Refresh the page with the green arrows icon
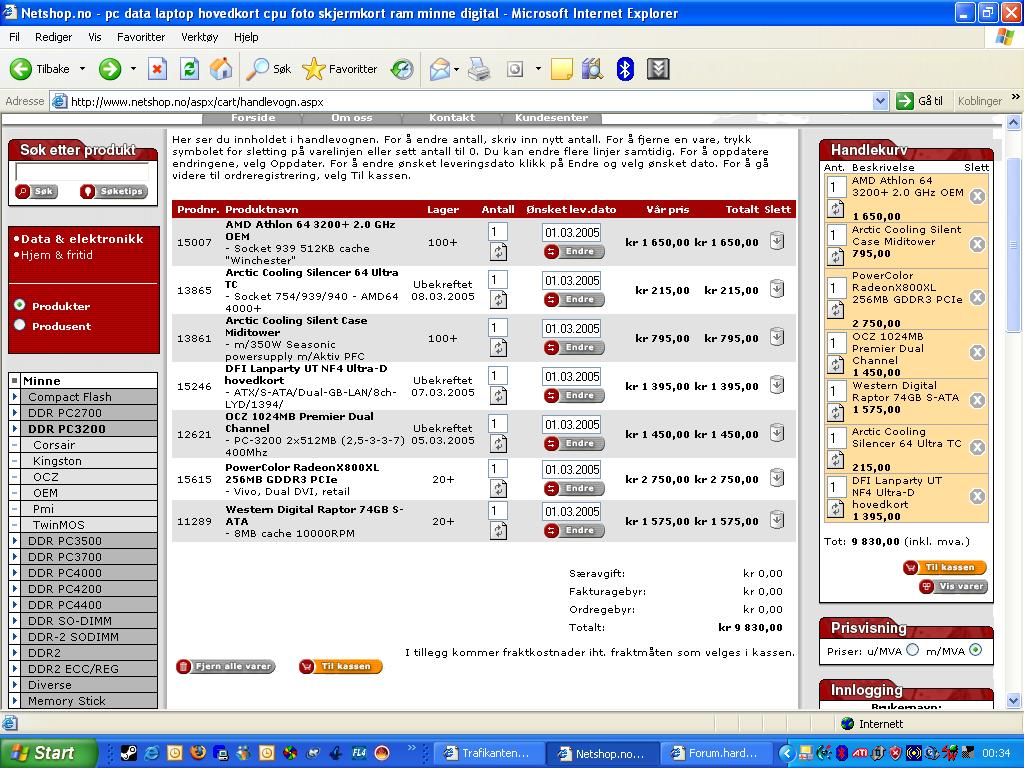The width and height of the screenshot is (1024, 768). [189, 69]
